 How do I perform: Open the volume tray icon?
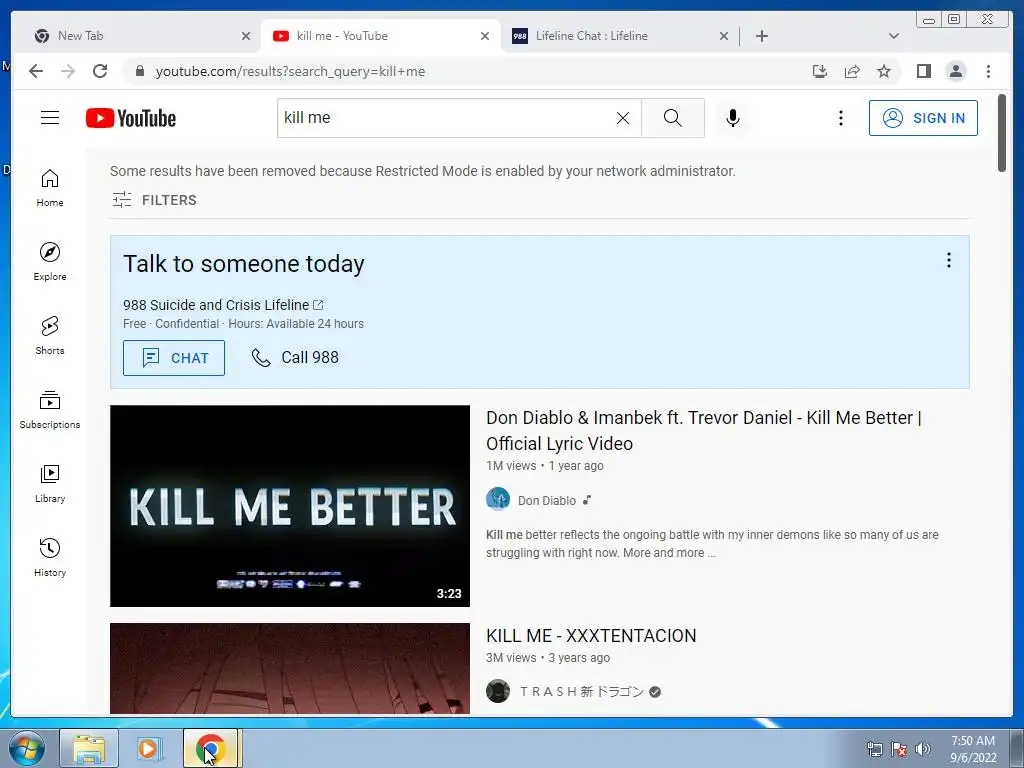(922, 749)
